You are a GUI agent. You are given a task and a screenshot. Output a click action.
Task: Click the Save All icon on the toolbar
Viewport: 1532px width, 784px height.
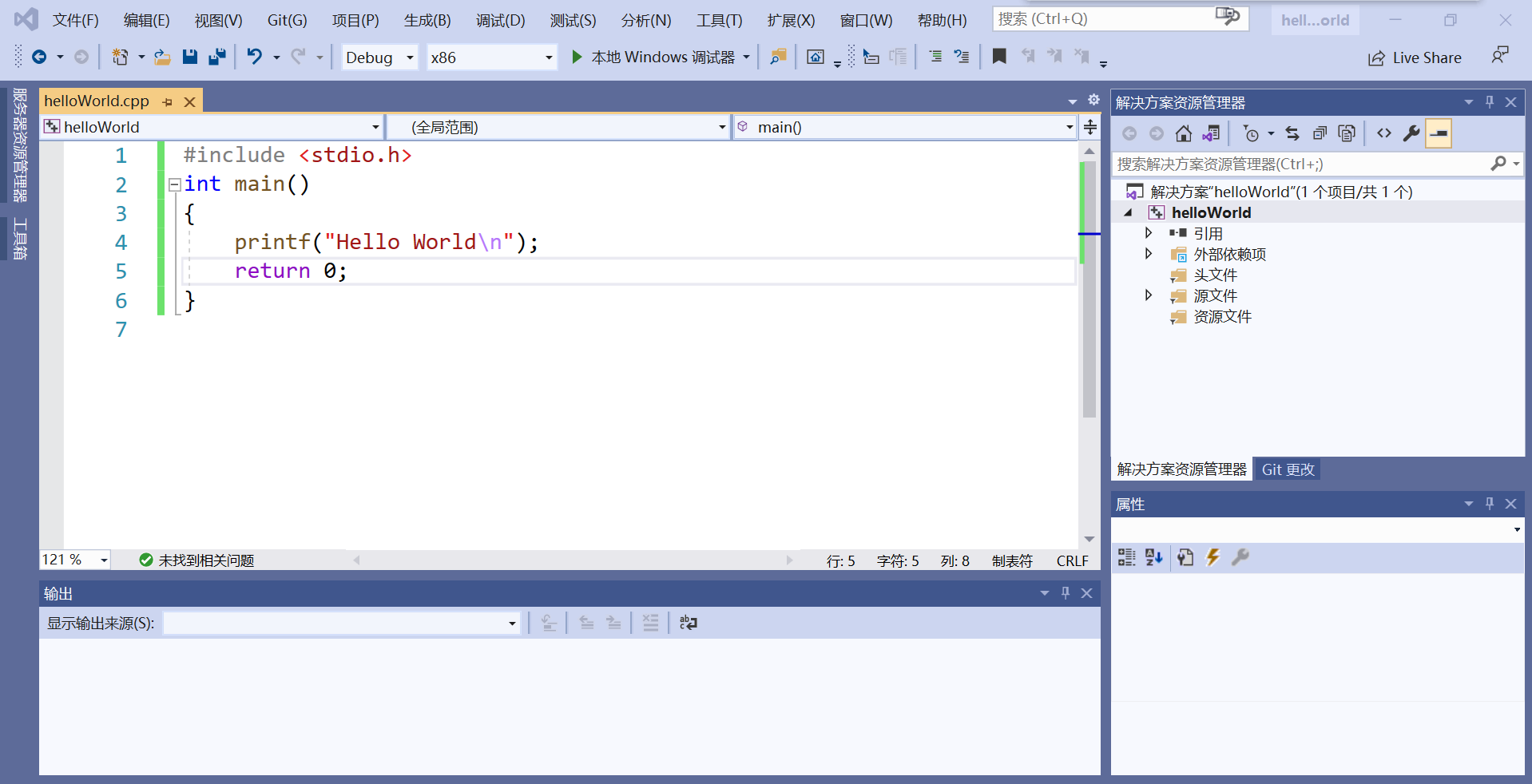coord(216,56)
